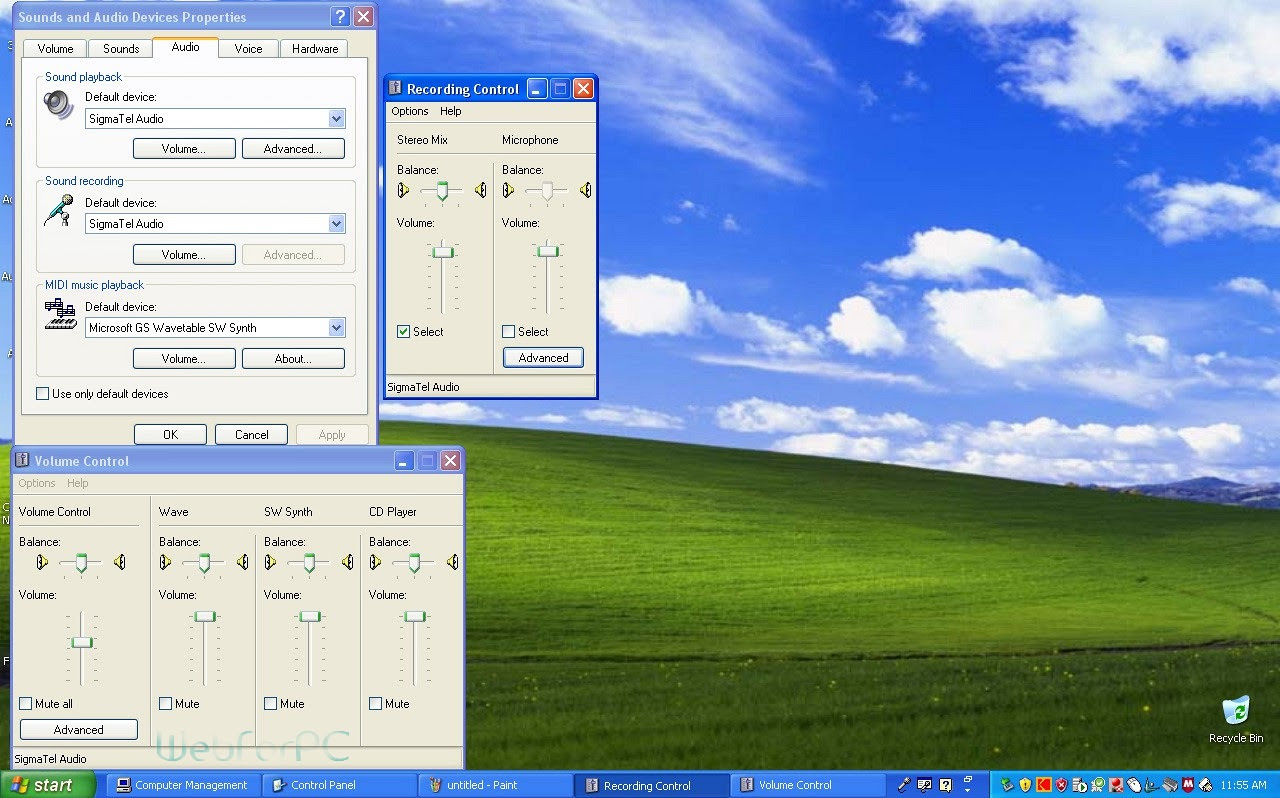
Task: Click Advanced button in Recording Control
Action: tap(543, 358)
